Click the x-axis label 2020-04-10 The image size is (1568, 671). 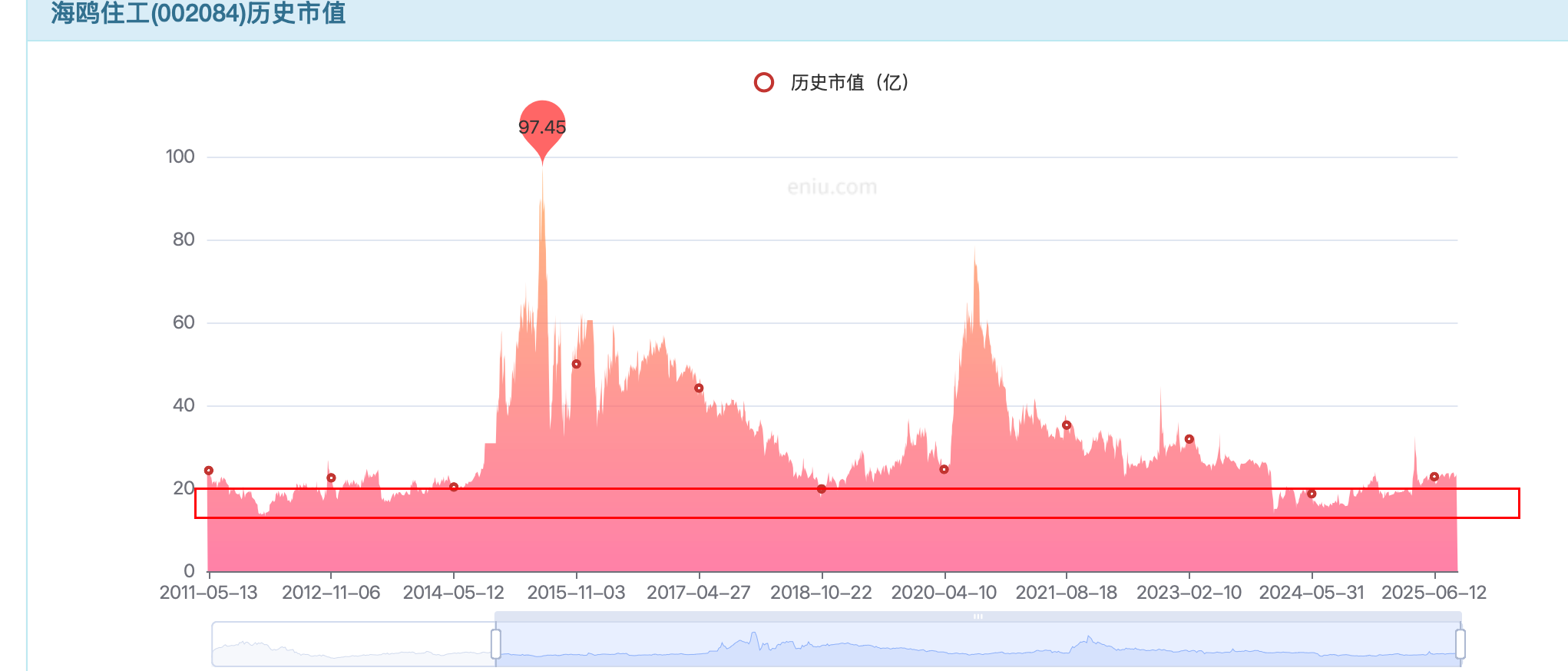click(944, 593)
